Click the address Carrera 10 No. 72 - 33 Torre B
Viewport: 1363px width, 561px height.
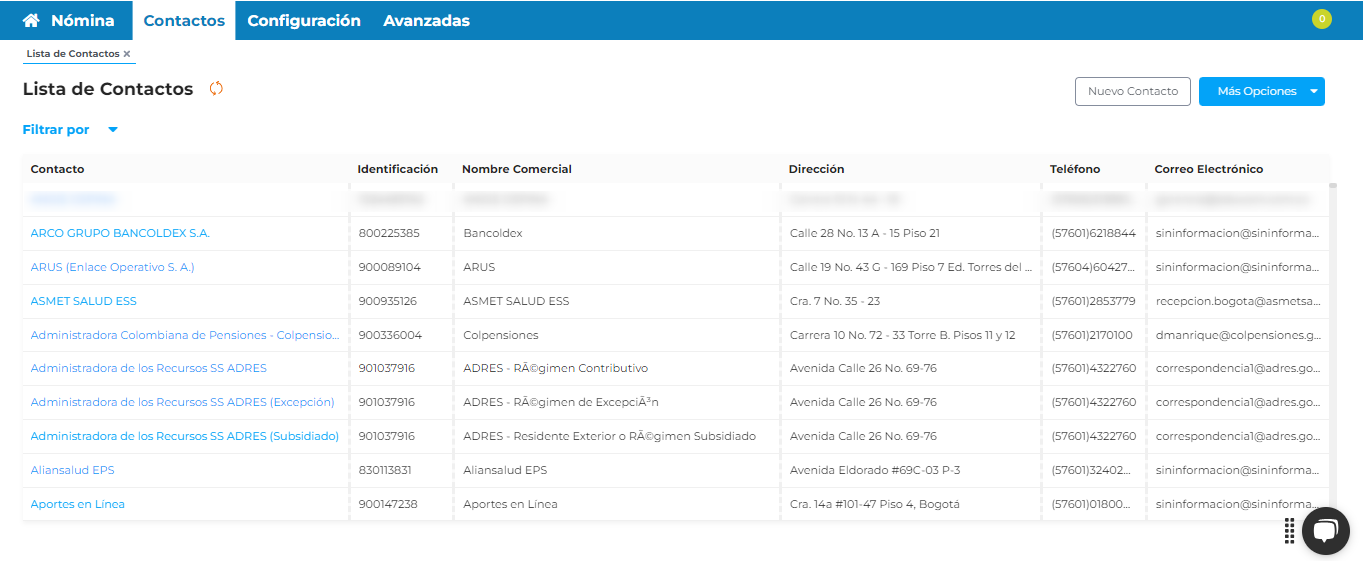coord(903,335)
